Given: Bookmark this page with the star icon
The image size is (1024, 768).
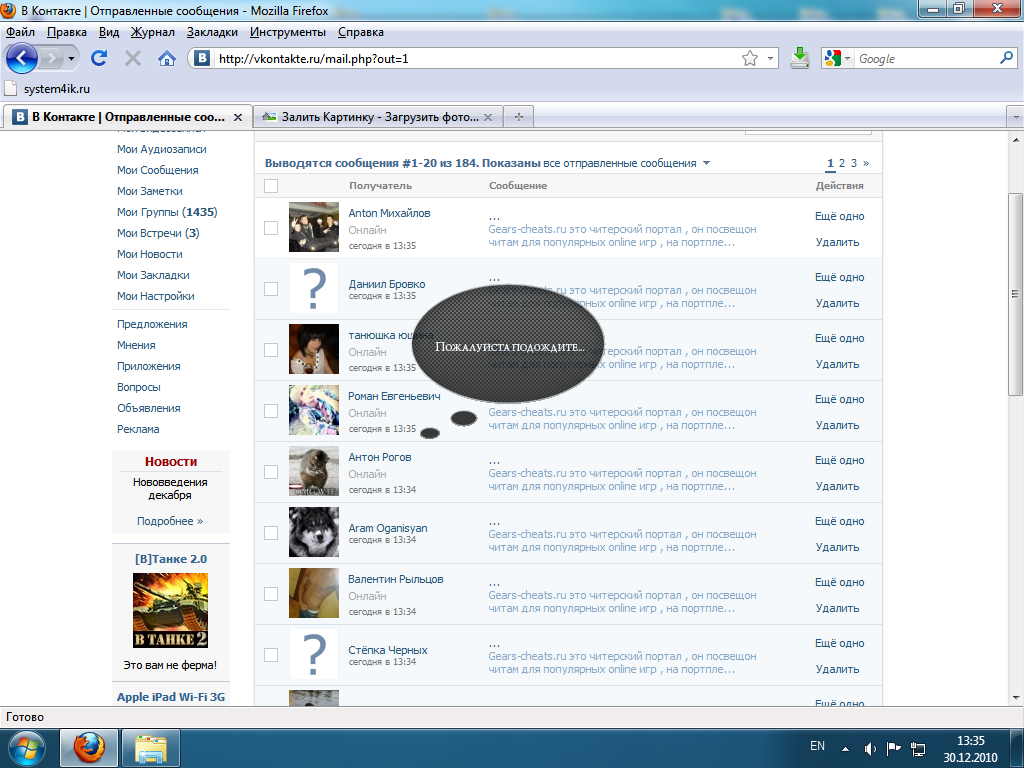Looking at the screenshot, I should [750, 58].
